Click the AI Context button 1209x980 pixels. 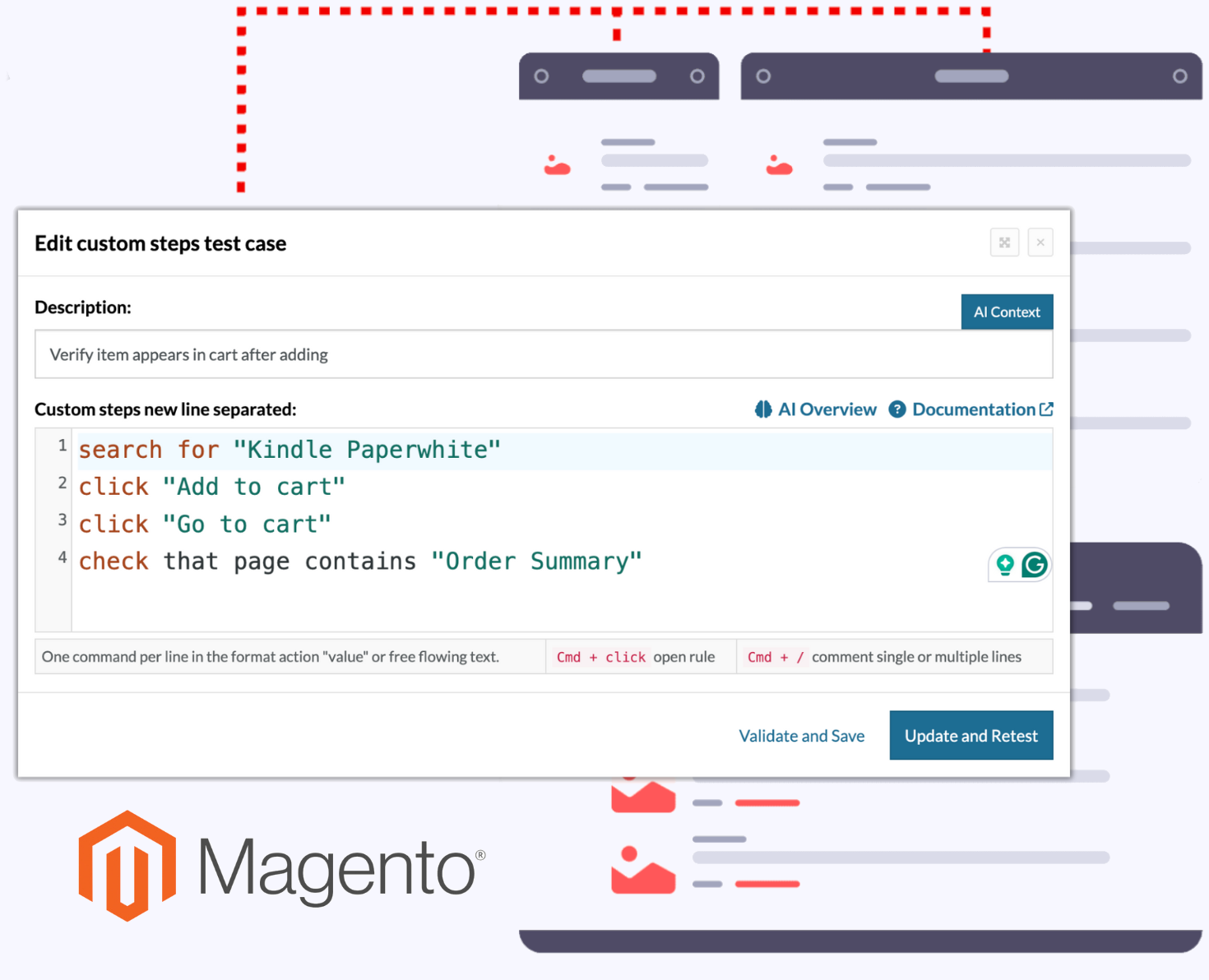(1007, 312)
